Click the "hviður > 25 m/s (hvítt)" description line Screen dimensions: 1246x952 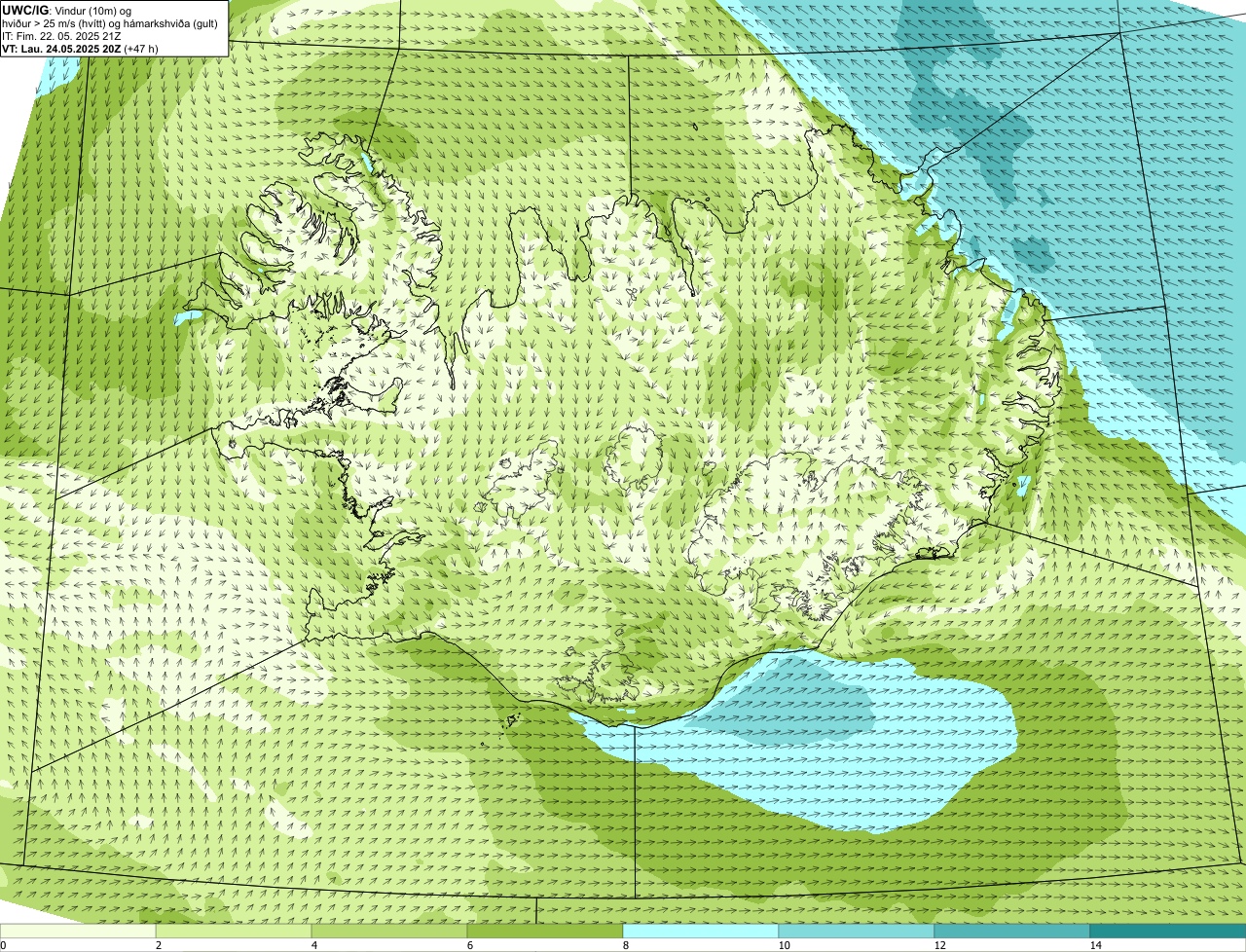(110, 22)
